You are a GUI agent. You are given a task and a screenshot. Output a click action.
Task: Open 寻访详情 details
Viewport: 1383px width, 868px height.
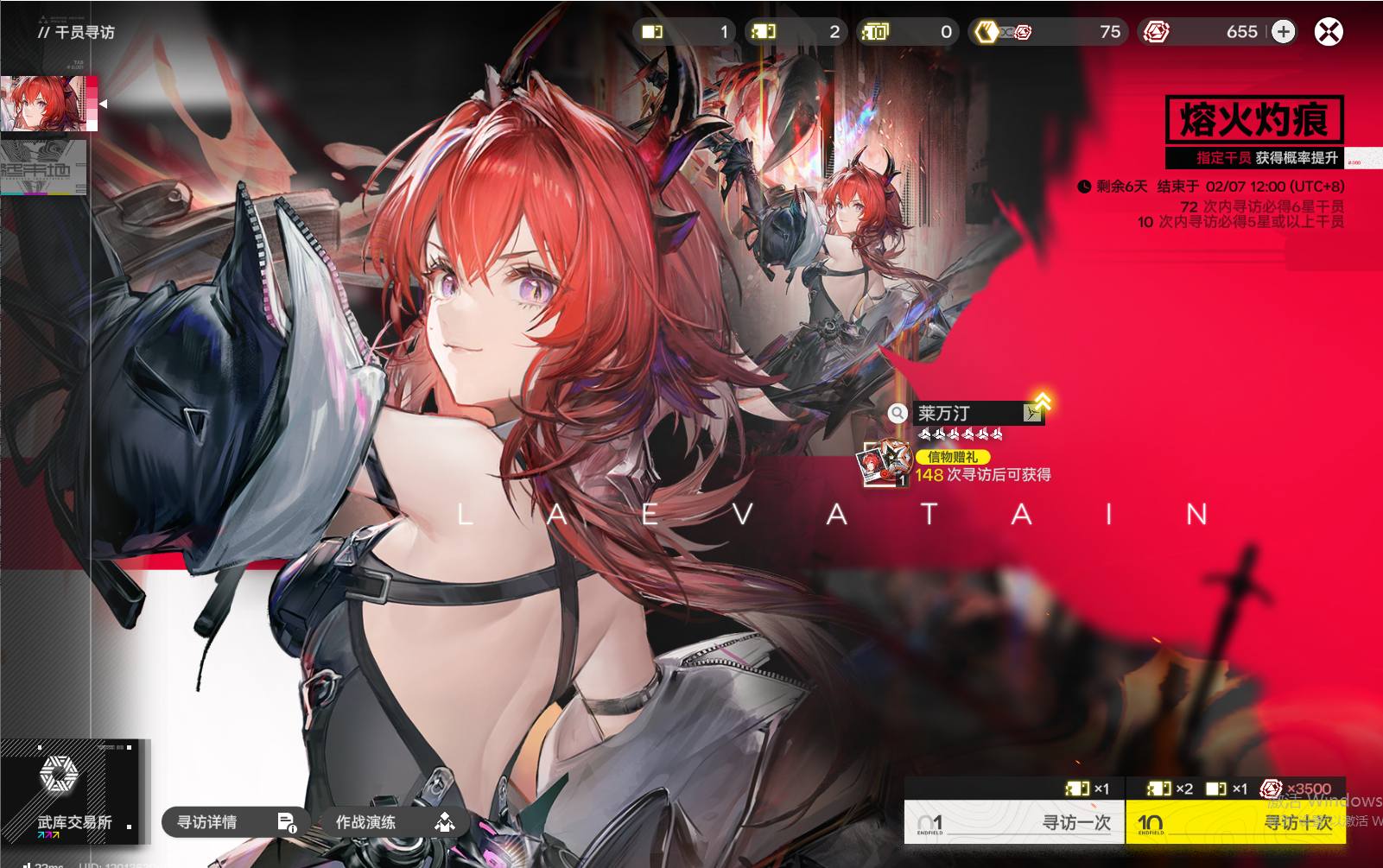[236, 822]
